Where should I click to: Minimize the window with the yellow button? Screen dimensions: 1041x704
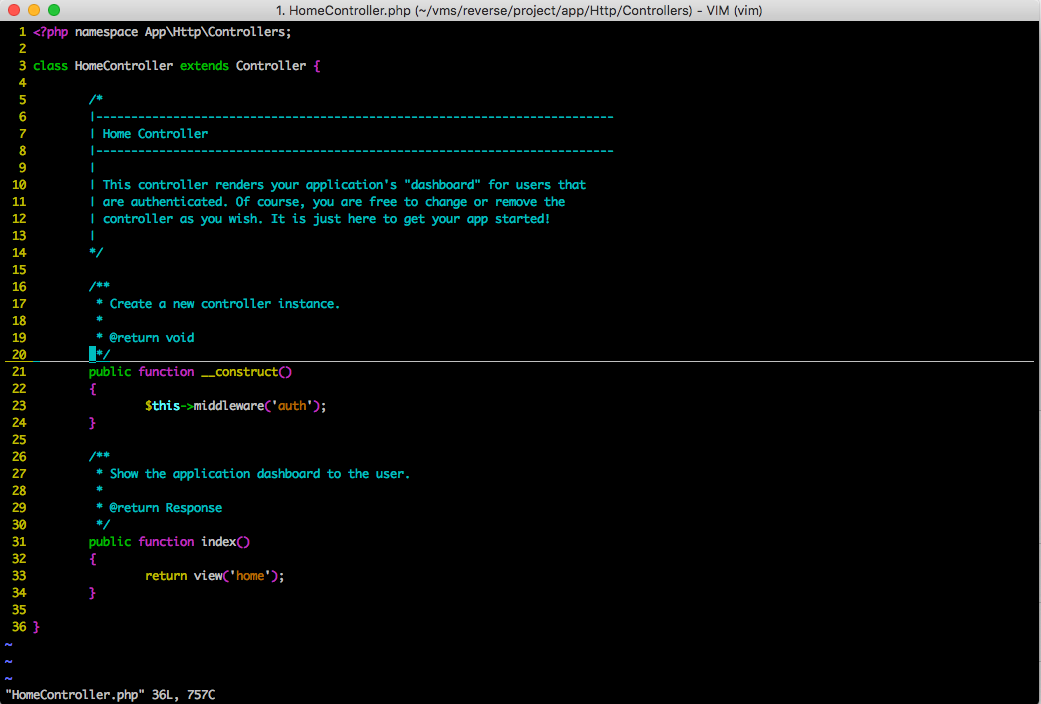coord(33,10)
